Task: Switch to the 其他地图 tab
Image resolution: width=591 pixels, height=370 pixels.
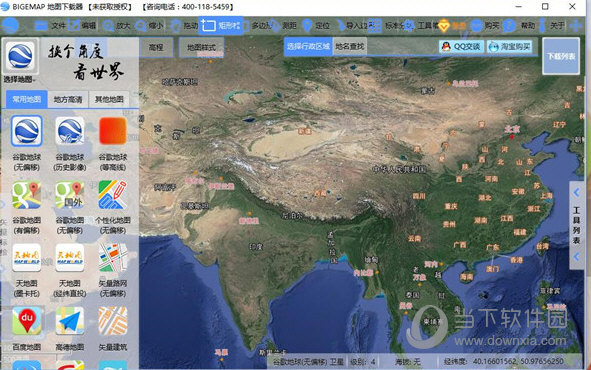Action: click(x=109, y=99)
